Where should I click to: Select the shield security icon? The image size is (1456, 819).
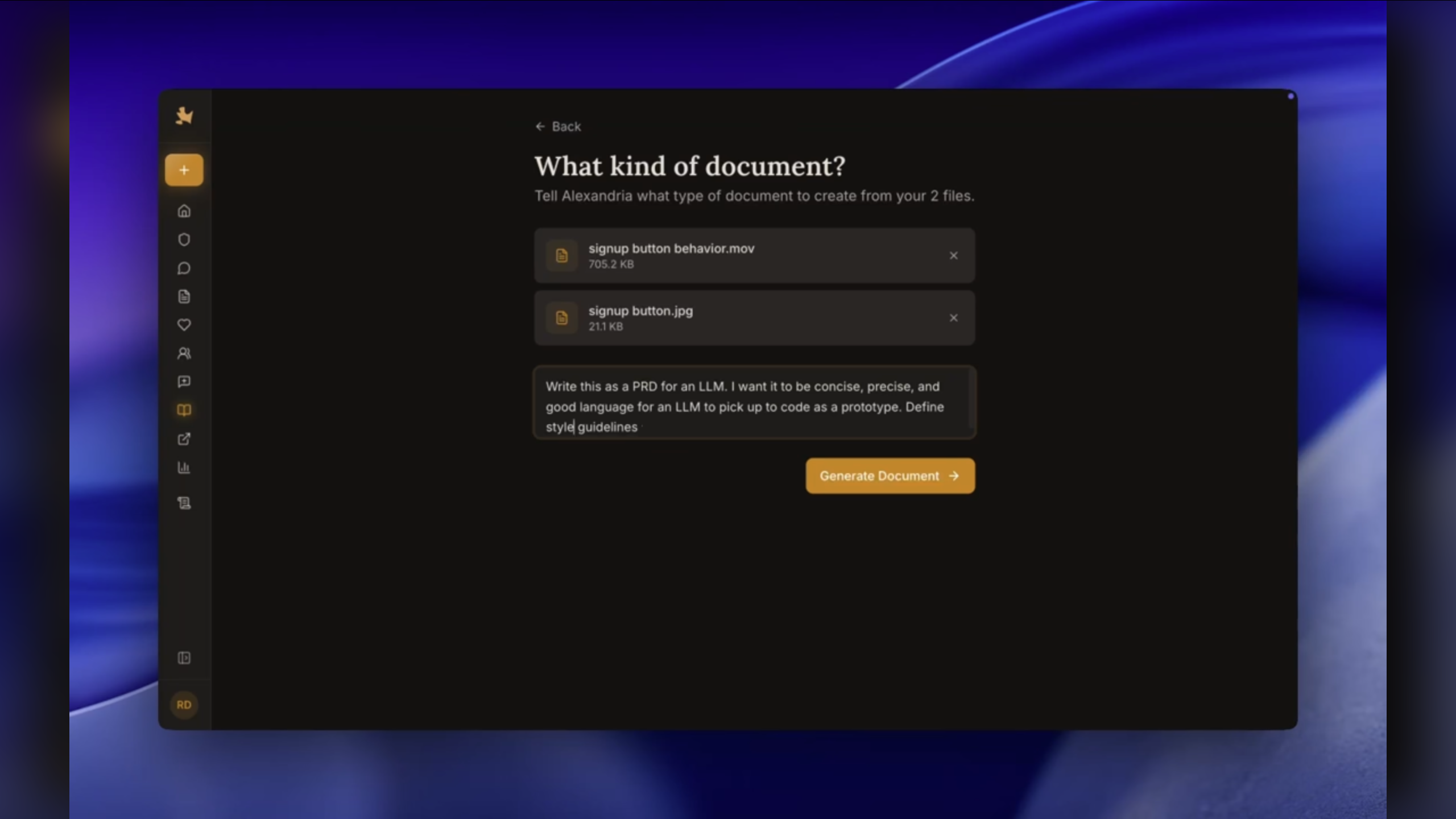pyautogui.click(x=184, y=239)
